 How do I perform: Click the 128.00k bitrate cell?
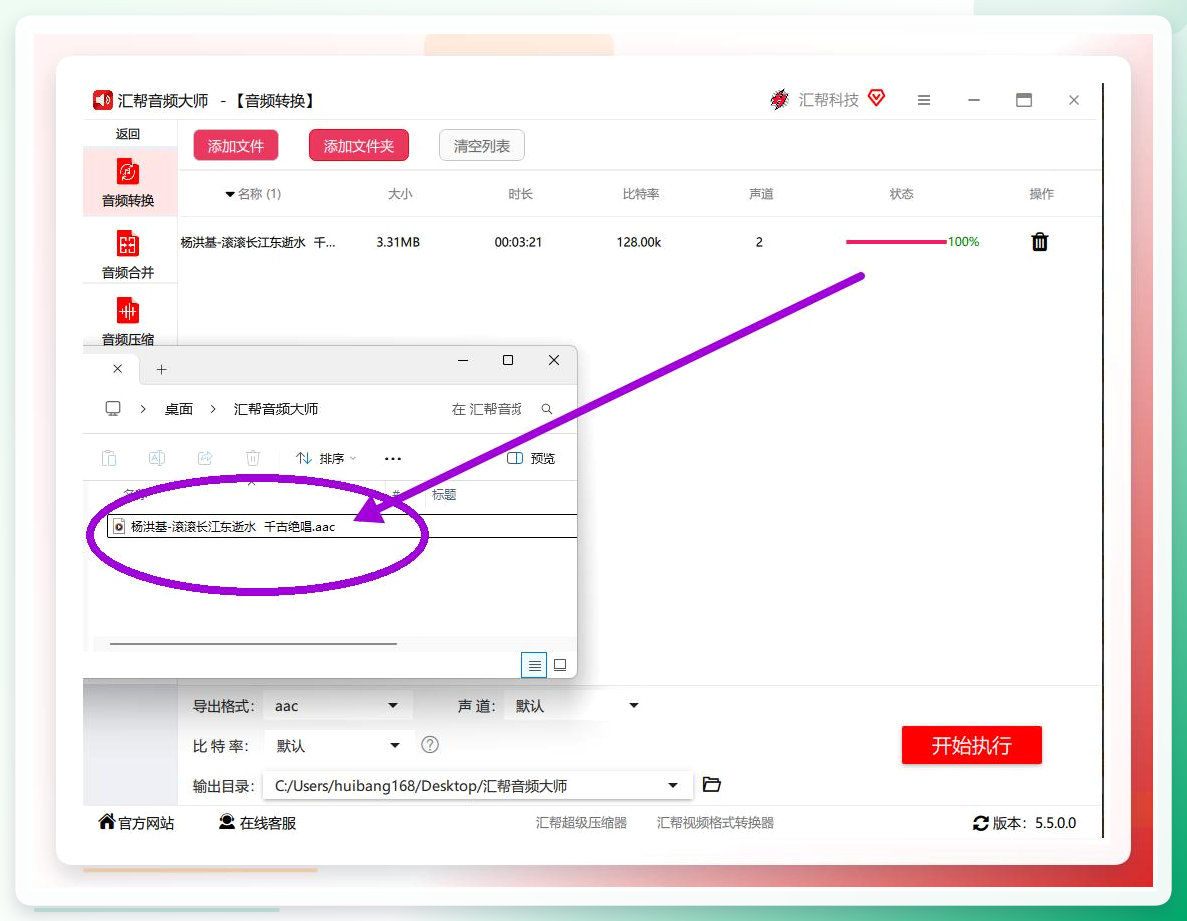[x=639, y=242]
